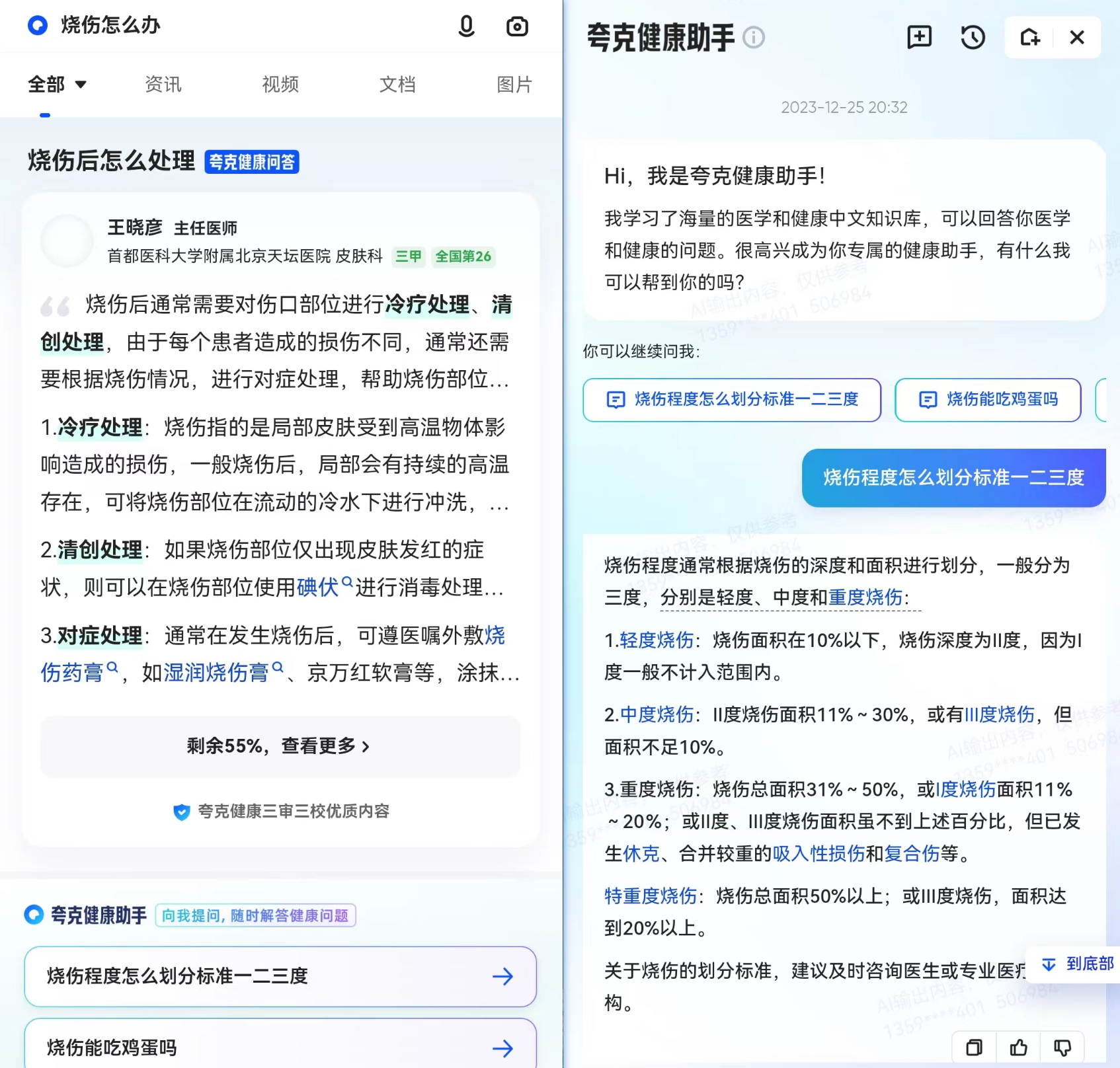Click search icon next to 湿润烧伤膏

[278, 667]
